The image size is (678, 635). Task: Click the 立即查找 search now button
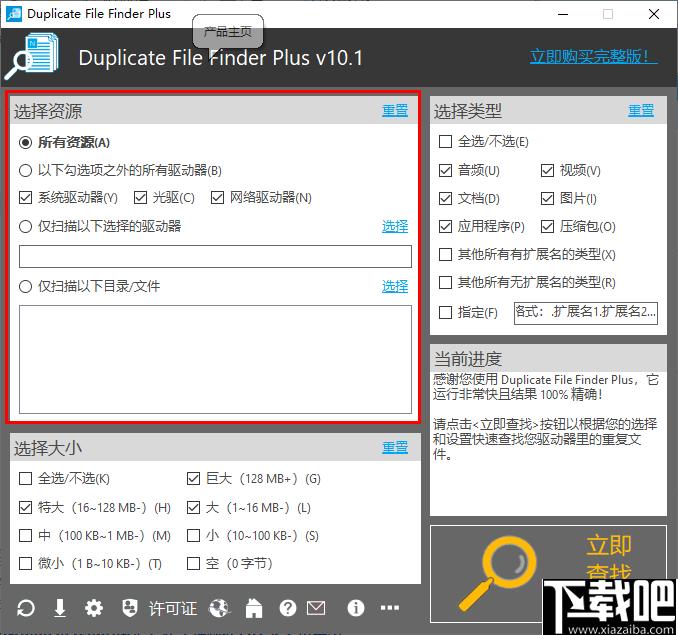tap(548, 565)
